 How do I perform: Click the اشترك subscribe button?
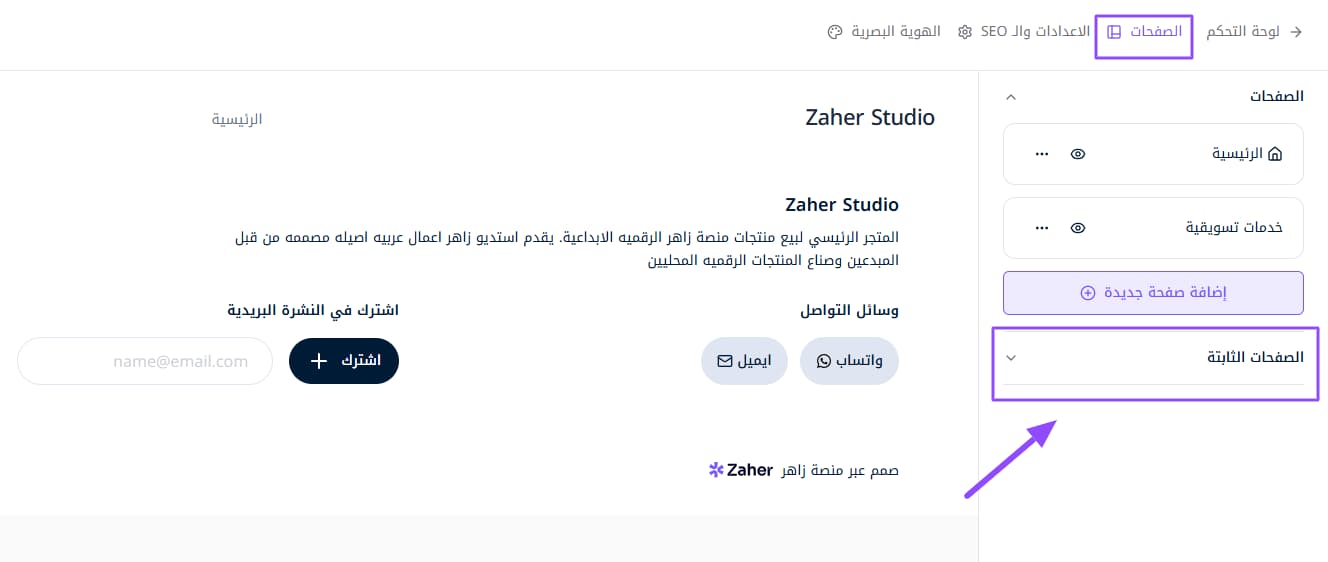click(344, 361)
